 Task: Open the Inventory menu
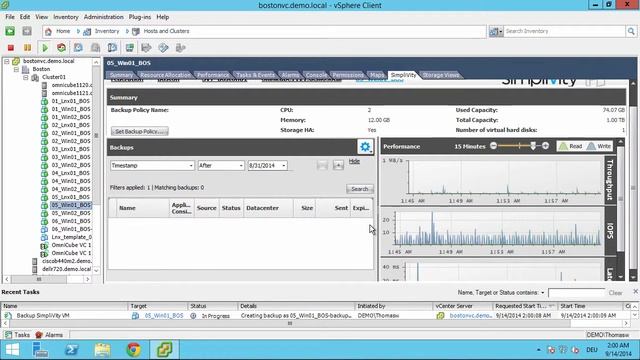point(66,17)
